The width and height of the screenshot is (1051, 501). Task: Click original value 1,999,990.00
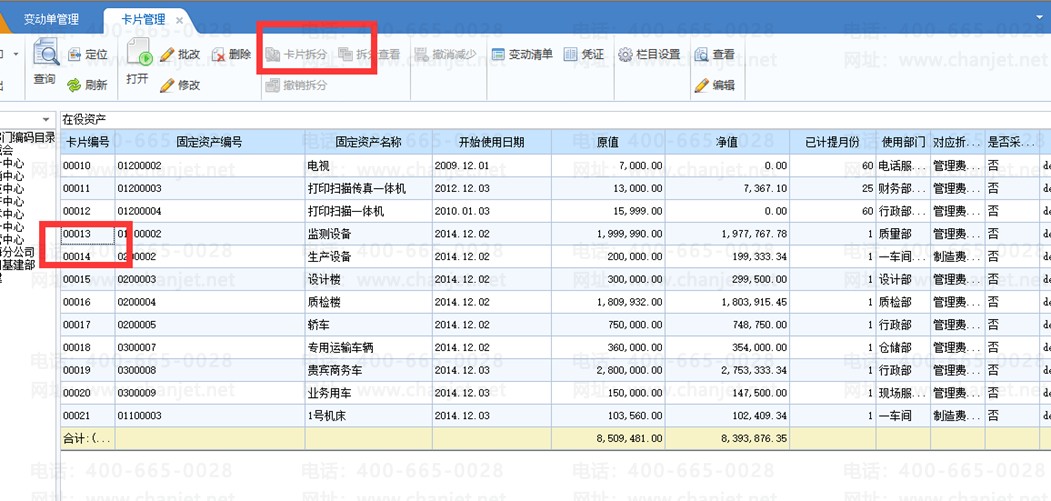coord(629,234)
